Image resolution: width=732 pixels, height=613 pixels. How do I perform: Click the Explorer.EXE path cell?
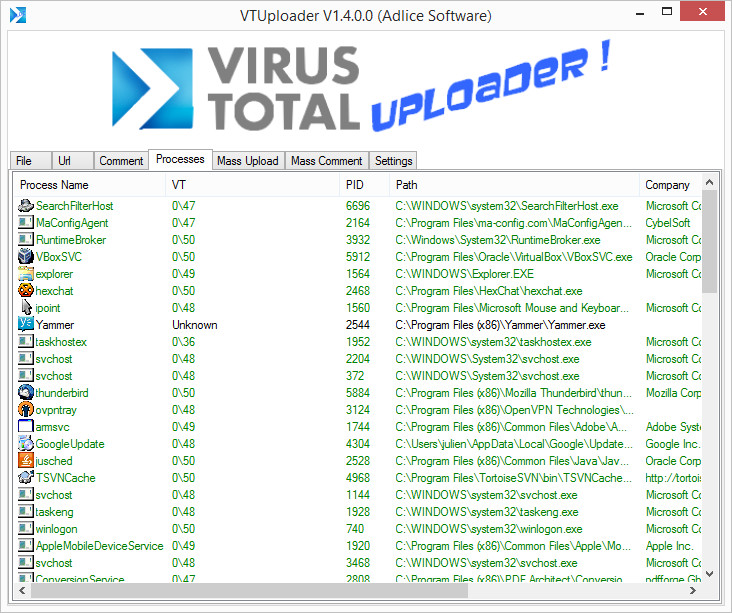[x=465, y=274]
